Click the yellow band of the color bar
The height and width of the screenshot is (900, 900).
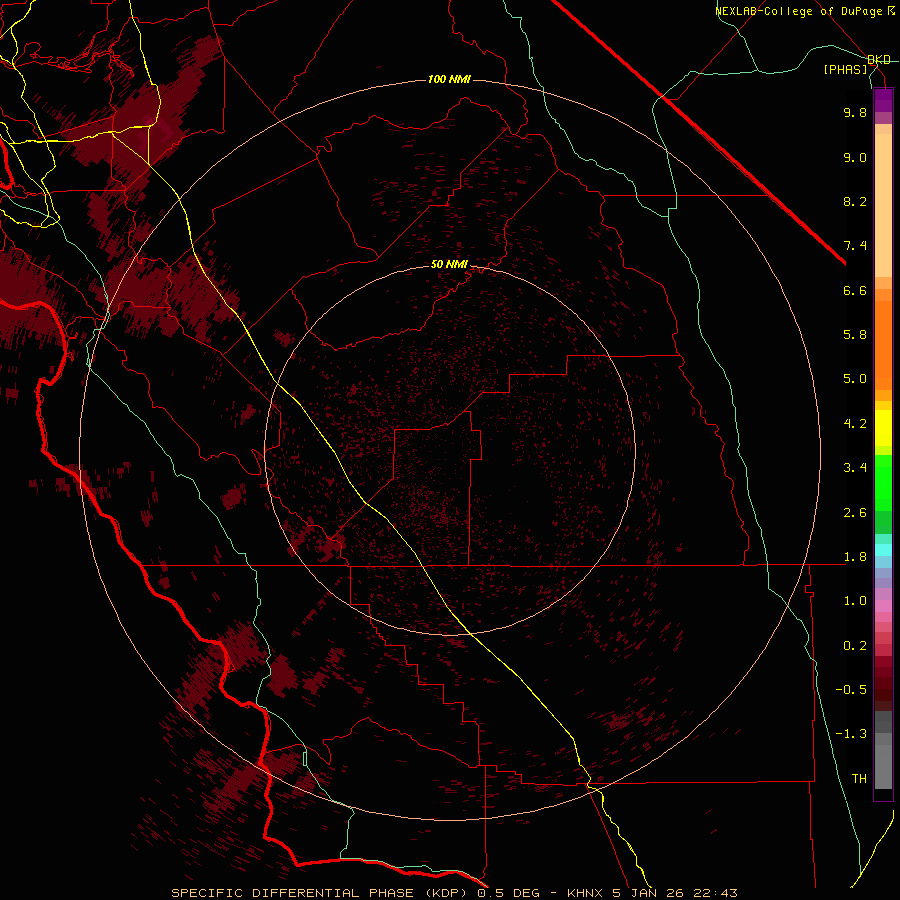[883, 428]
